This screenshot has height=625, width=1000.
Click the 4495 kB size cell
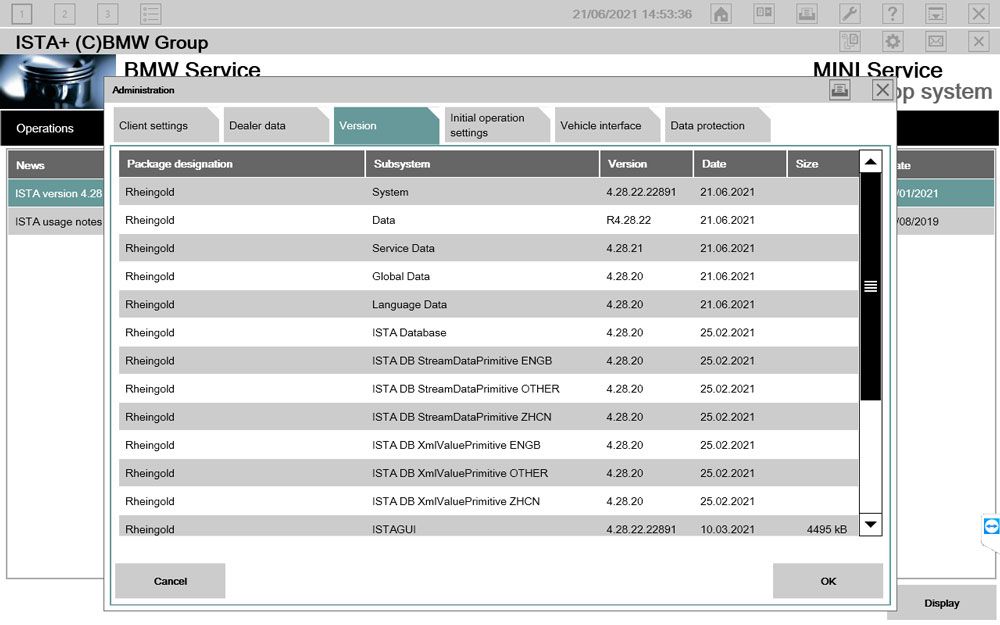click(x=827, y=529)
